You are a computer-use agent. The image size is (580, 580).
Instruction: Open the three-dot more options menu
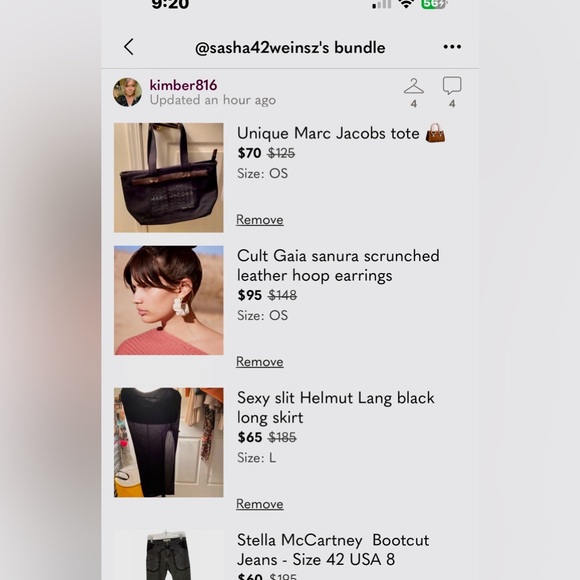452,47
